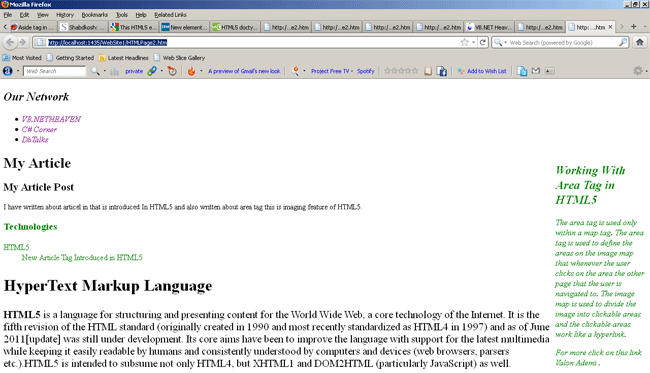Click the page icon in the address bar
Viewport: 650px width, 373px height.
click(x=40, y=42)
